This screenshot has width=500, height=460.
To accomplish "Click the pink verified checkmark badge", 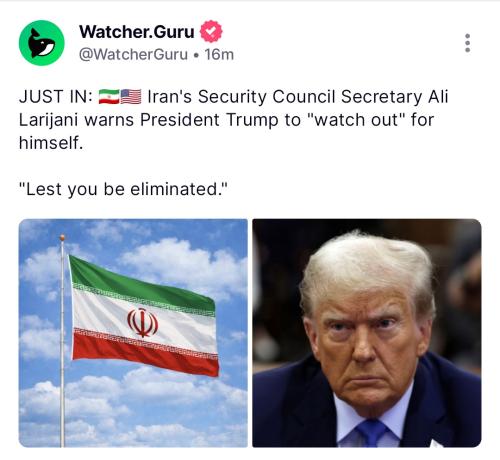I will click(211, 31).
